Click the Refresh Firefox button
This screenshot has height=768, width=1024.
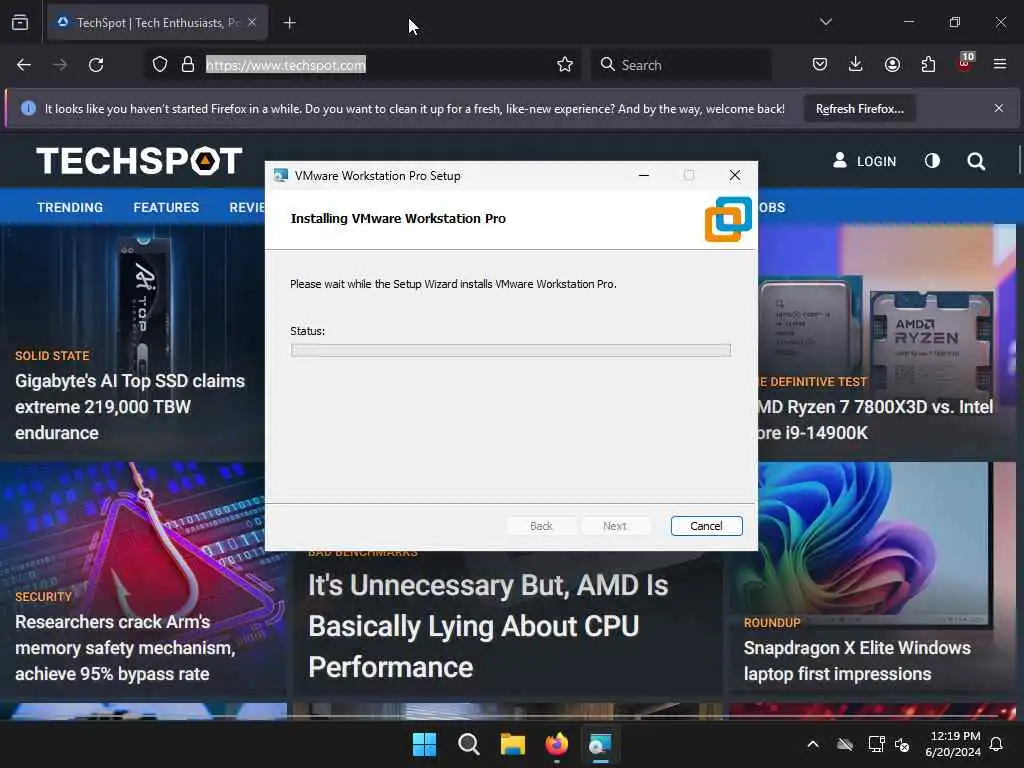click(859, 109)
